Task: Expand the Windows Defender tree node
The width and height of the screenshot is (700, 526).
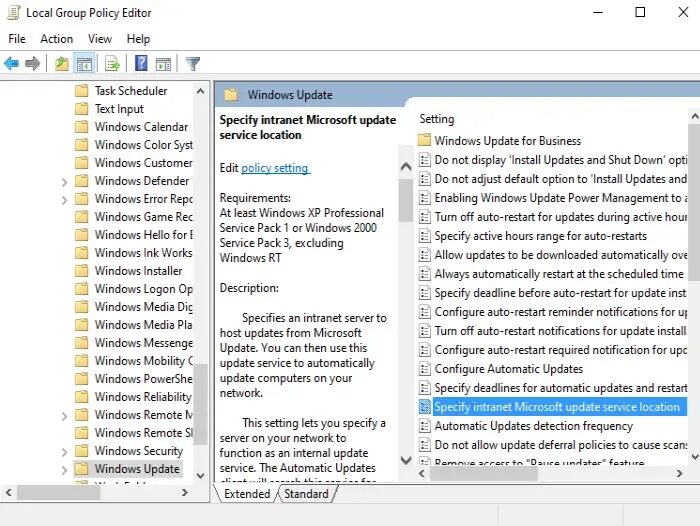Action: tap(64, 182)
